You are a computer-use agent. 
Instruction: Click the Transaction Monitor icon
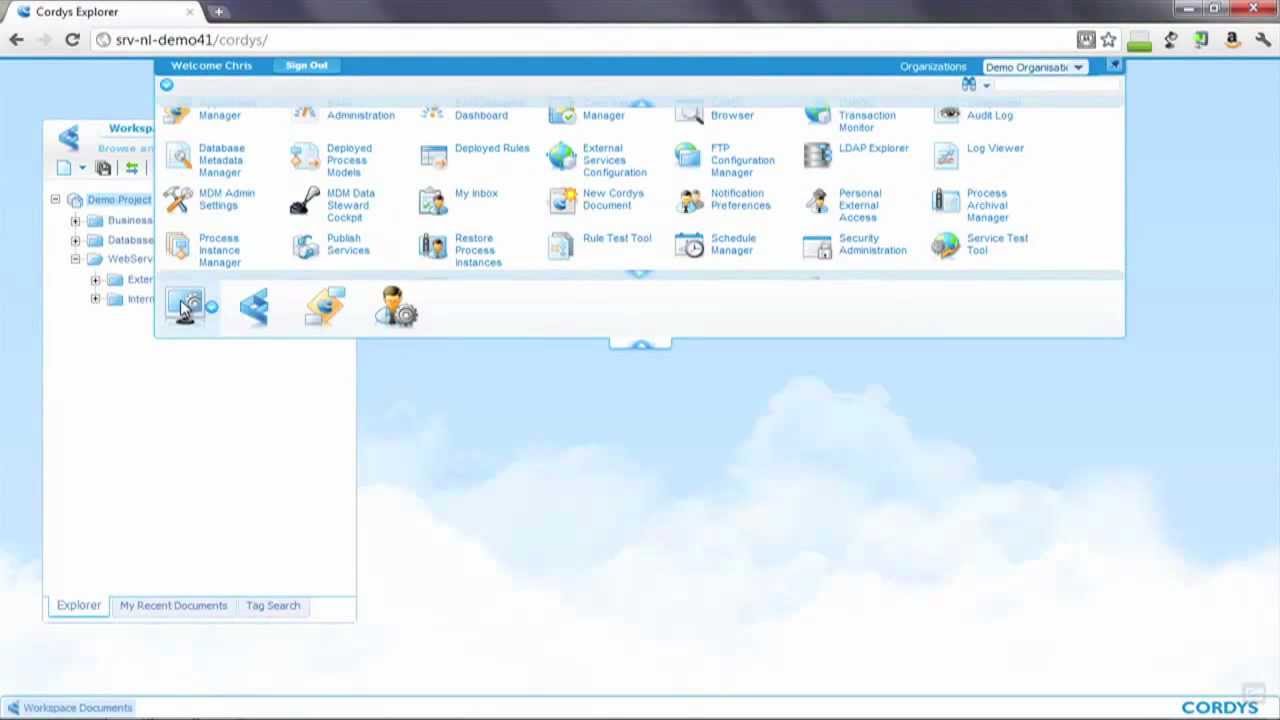coord(817,115)
